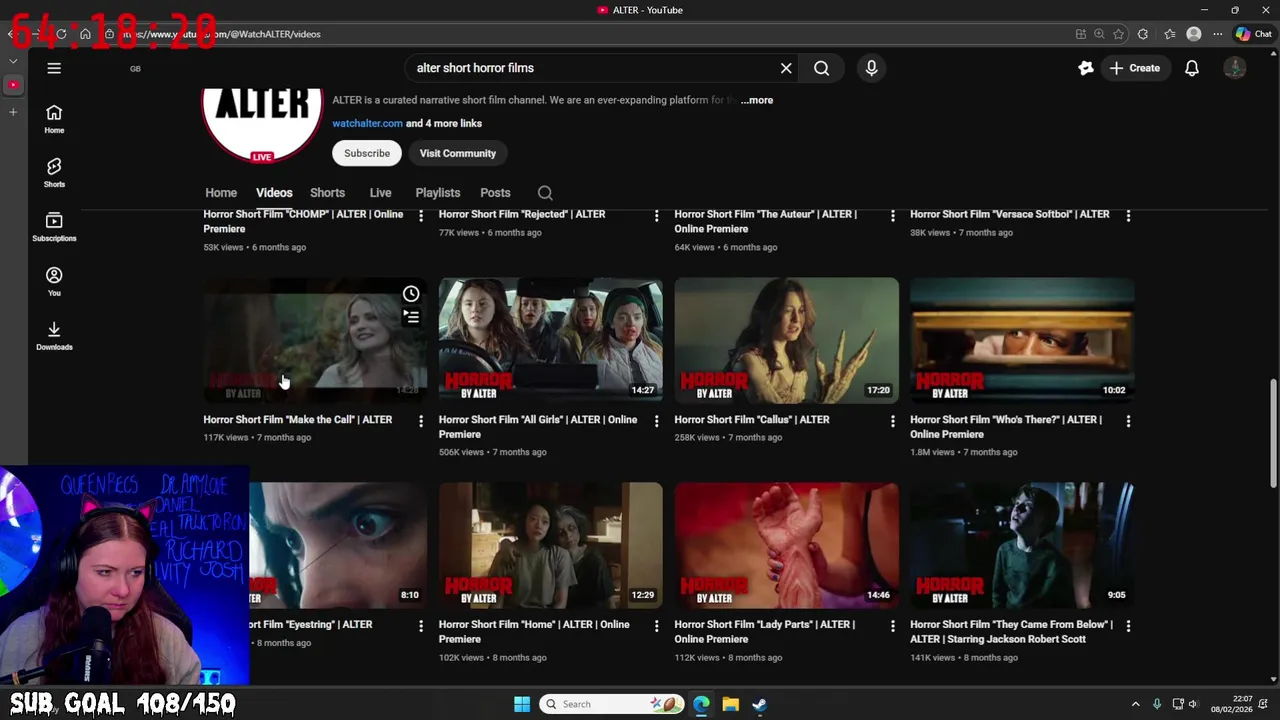Play They Came From Below thumbnail
The height and width of the screenshot is (720, 1280).
pyautogui.click(x=1022, y=545)
